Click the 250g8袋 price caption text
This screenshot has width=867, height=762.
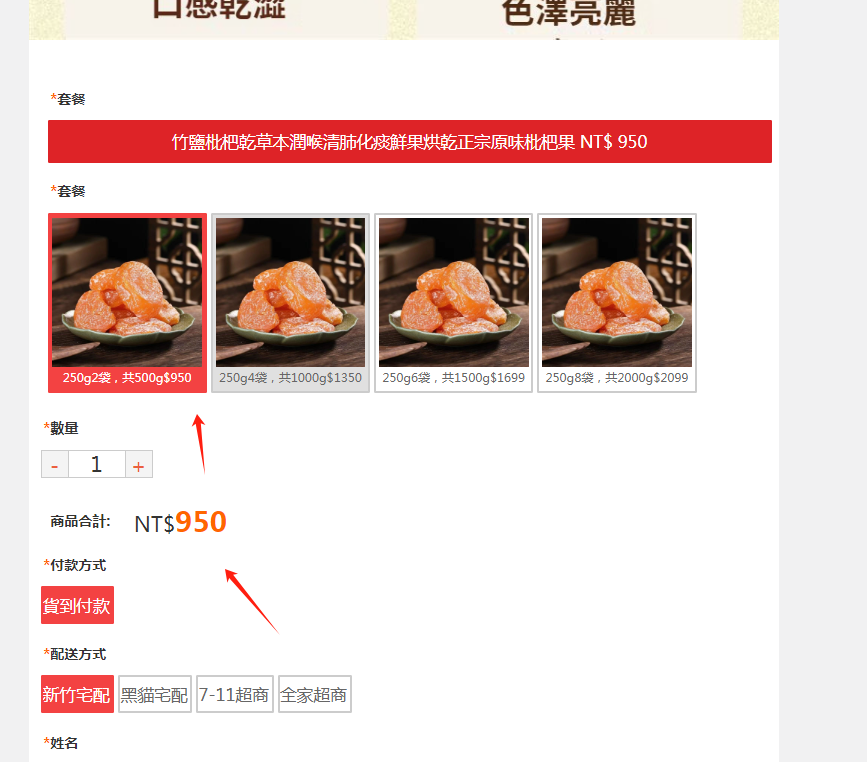click(617, 378)
